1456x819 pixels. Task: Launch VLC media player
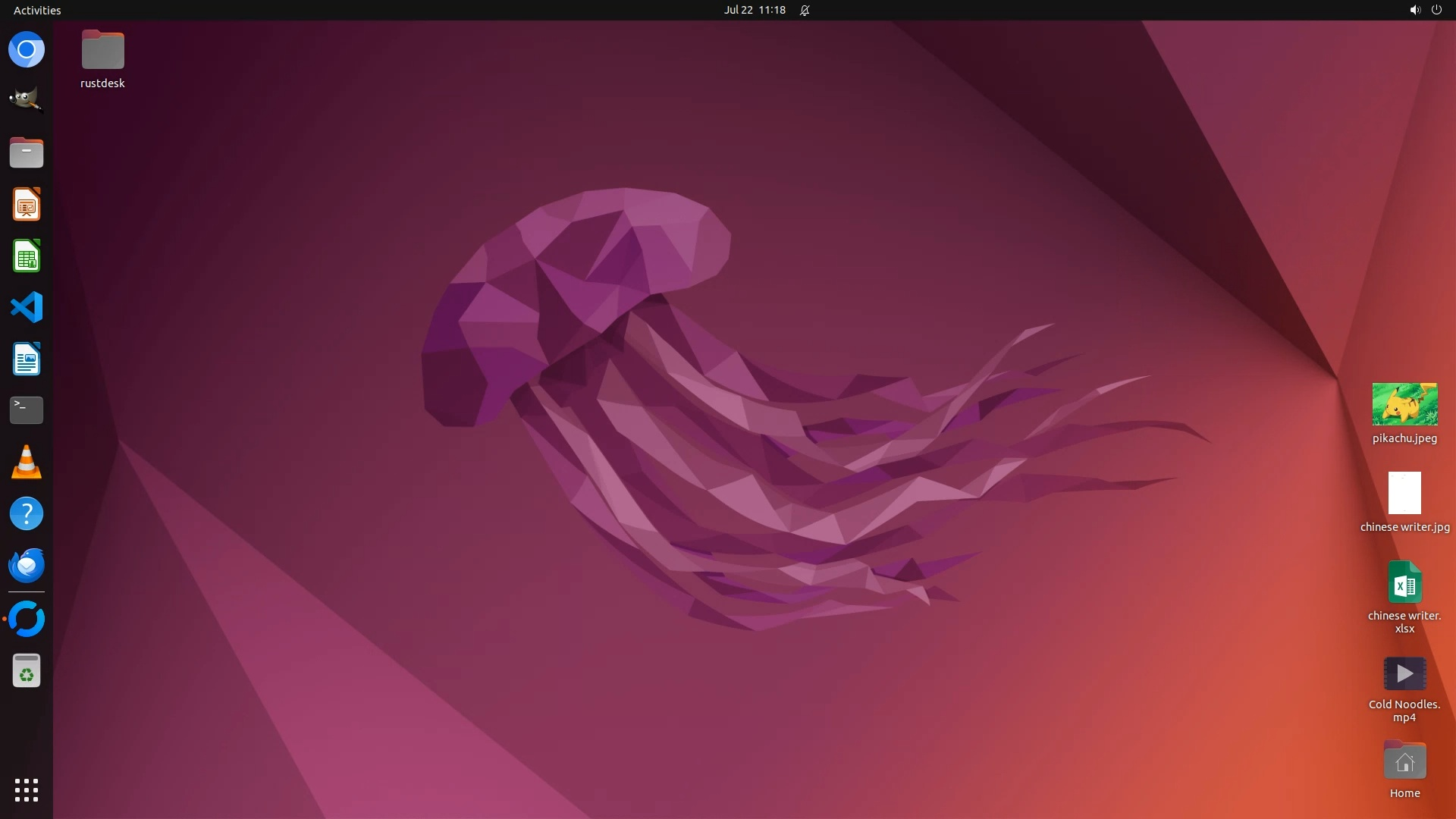[27, 462]
